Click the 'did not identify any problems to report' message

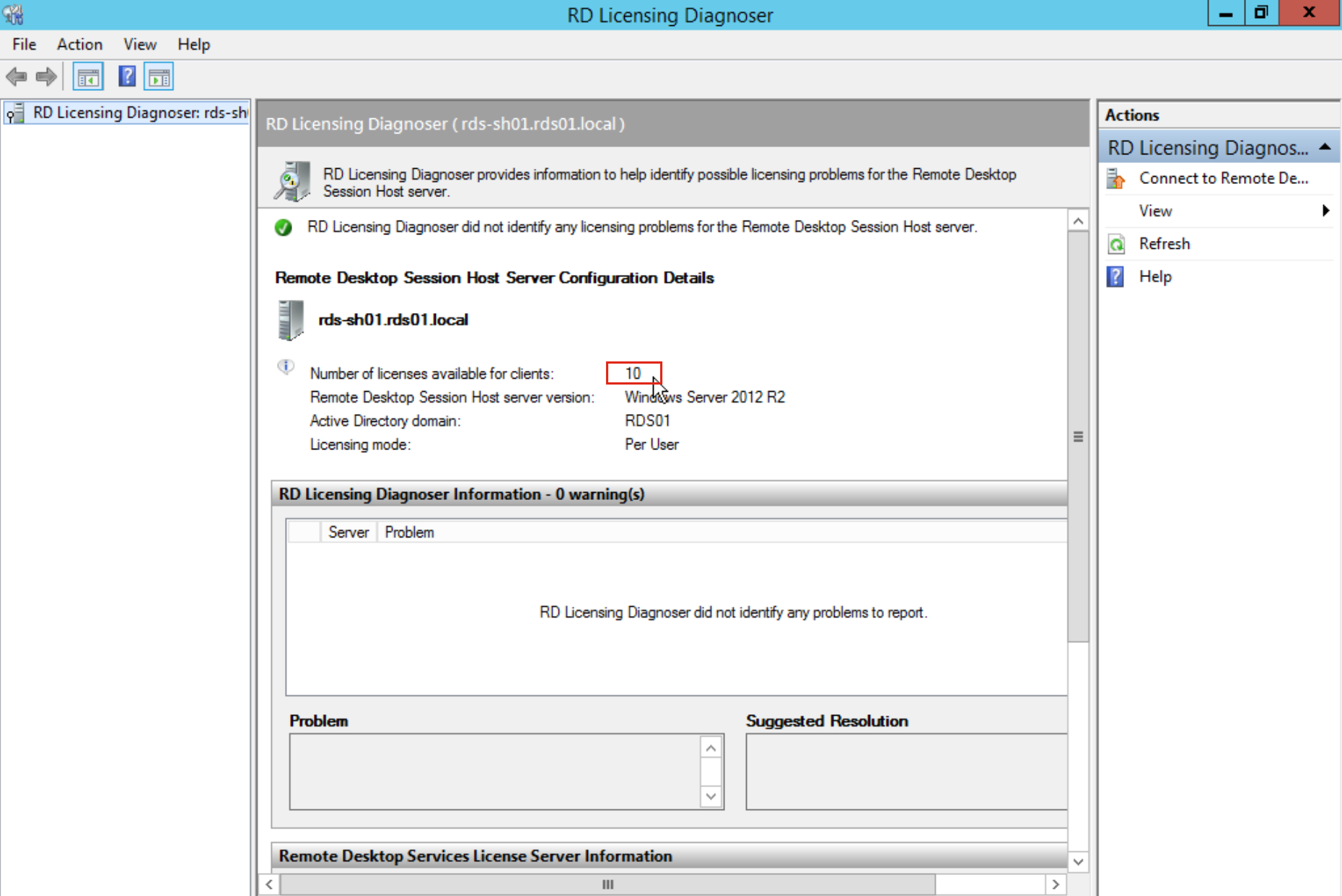[x=733, y=612]
